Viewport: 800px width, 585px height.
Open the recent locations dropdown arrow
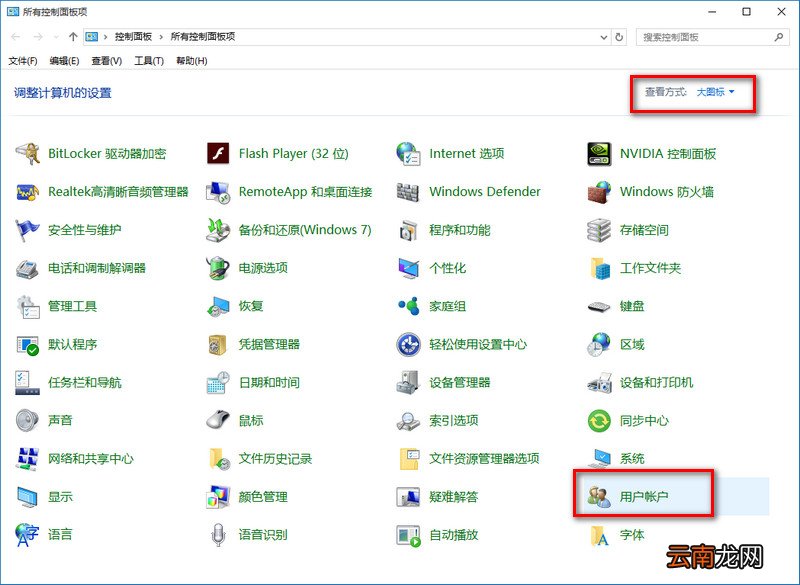click(x=56, y=37)
